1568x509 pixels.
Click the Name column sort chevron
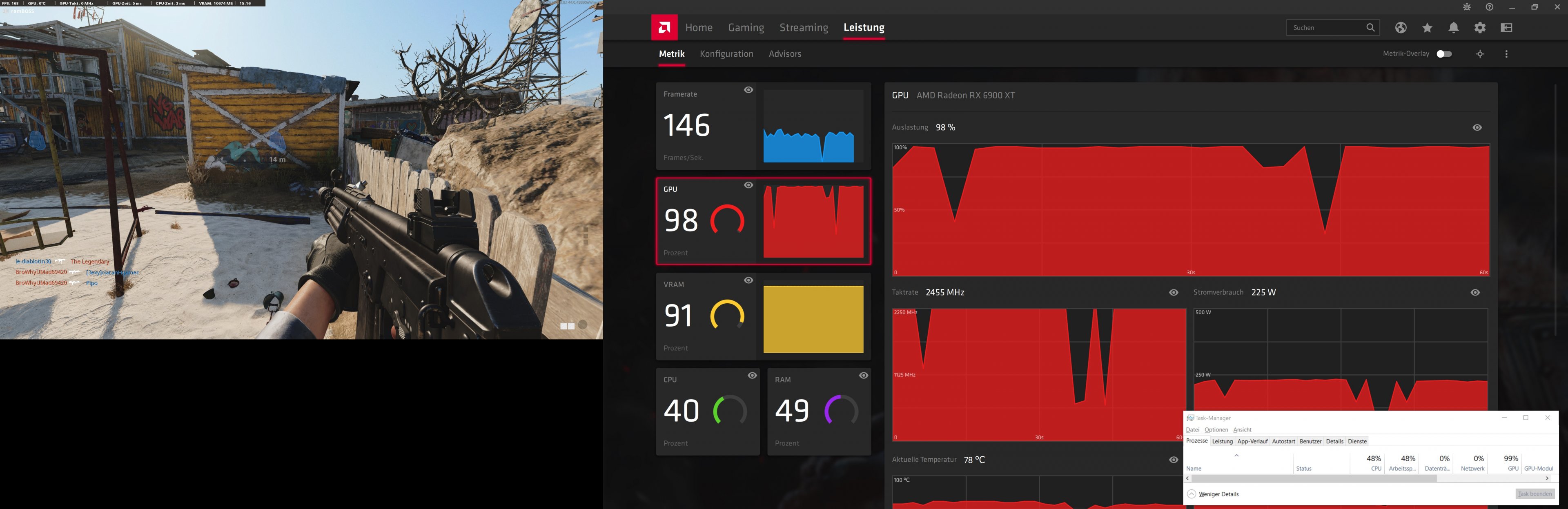click(1236, 456)
